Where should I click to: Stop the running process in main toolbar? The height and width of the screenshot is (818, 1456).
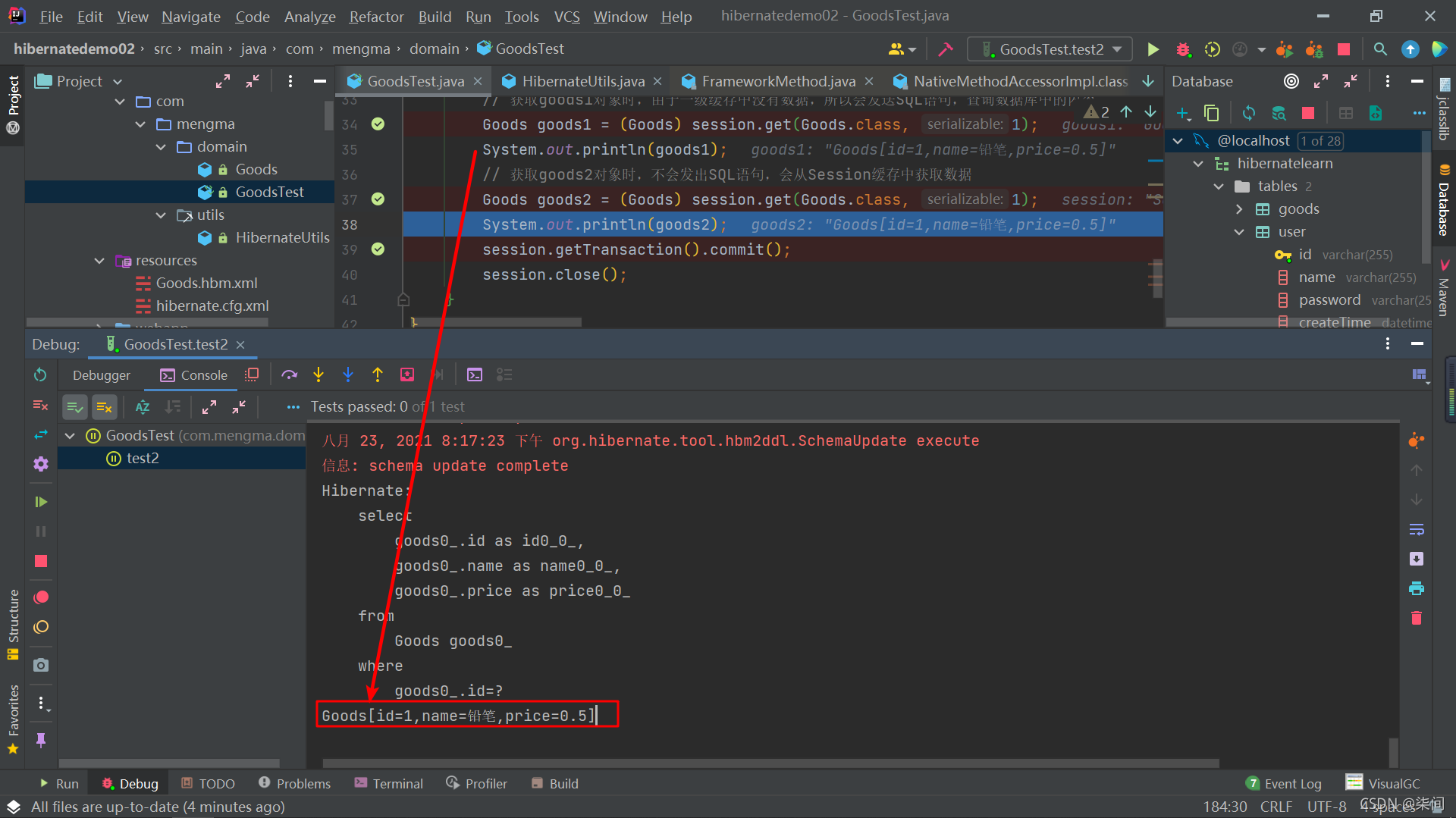(1344, 49)
